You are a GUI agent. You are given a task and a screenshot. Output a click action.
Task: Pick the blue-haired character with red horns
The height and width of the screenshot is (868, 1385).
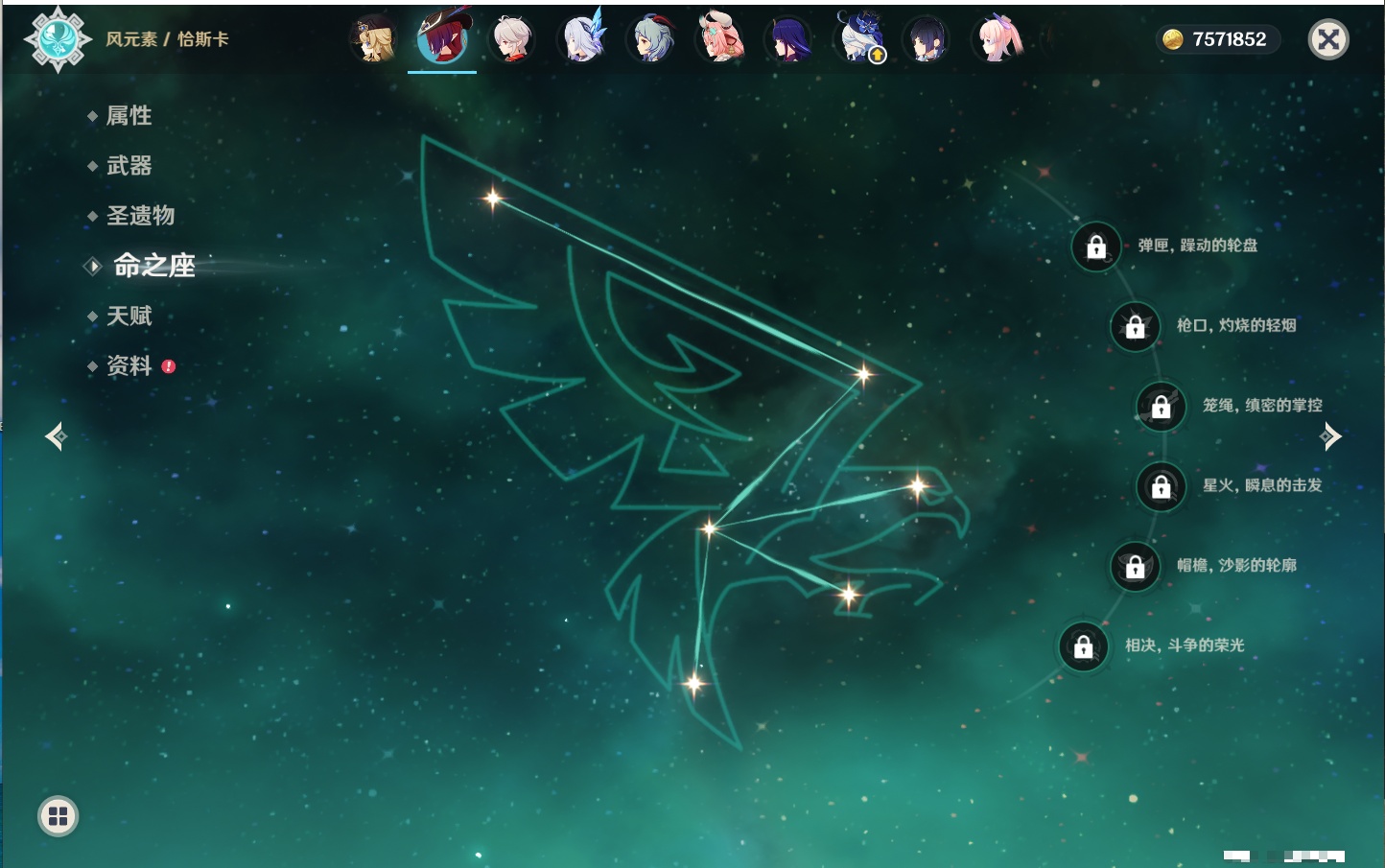[x=650, y=39]
